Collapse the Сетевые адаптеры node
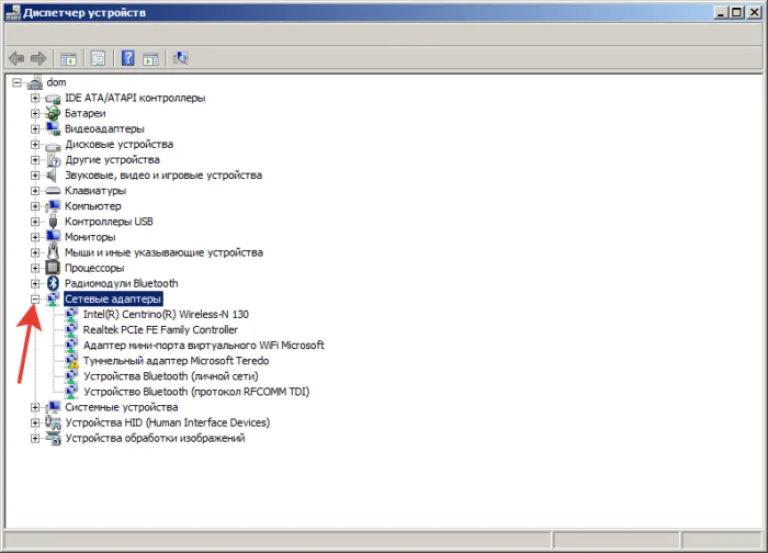This screenshot has width=768, height=553. click(x=35, y=299)
